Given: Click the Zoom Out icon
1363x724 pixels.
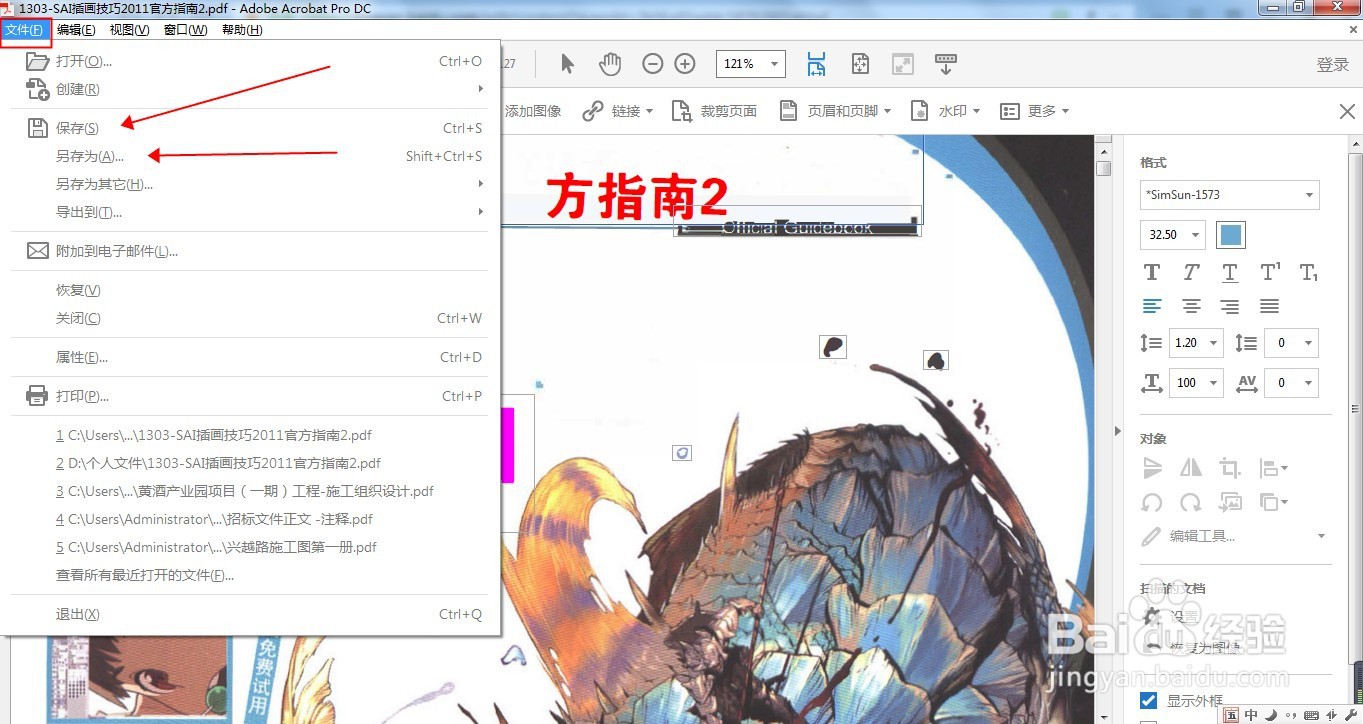Looking at the screenshot, I should click(x=652, y=63).
